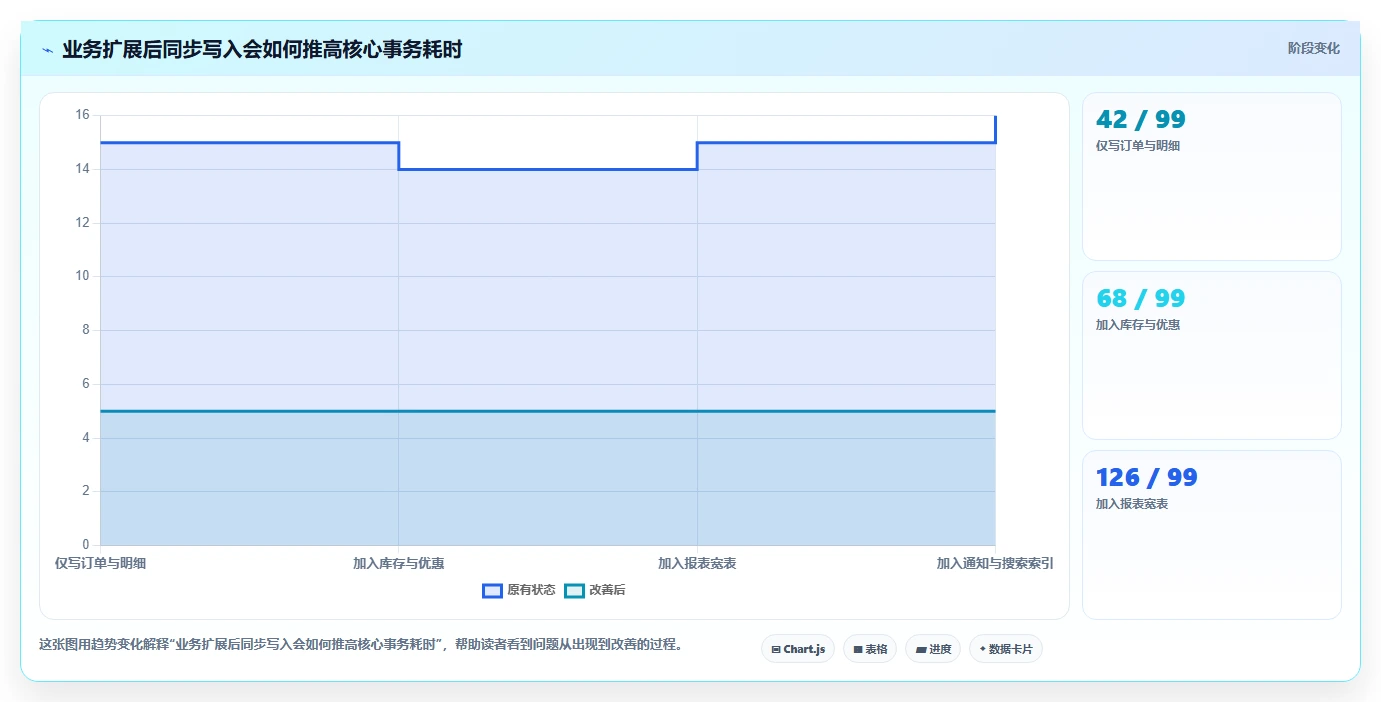1381x702 pixels.
Task: Open the 42 / 99 仅写订单与明细 card
Action: pyautogui.click(x=1211, y=176)
